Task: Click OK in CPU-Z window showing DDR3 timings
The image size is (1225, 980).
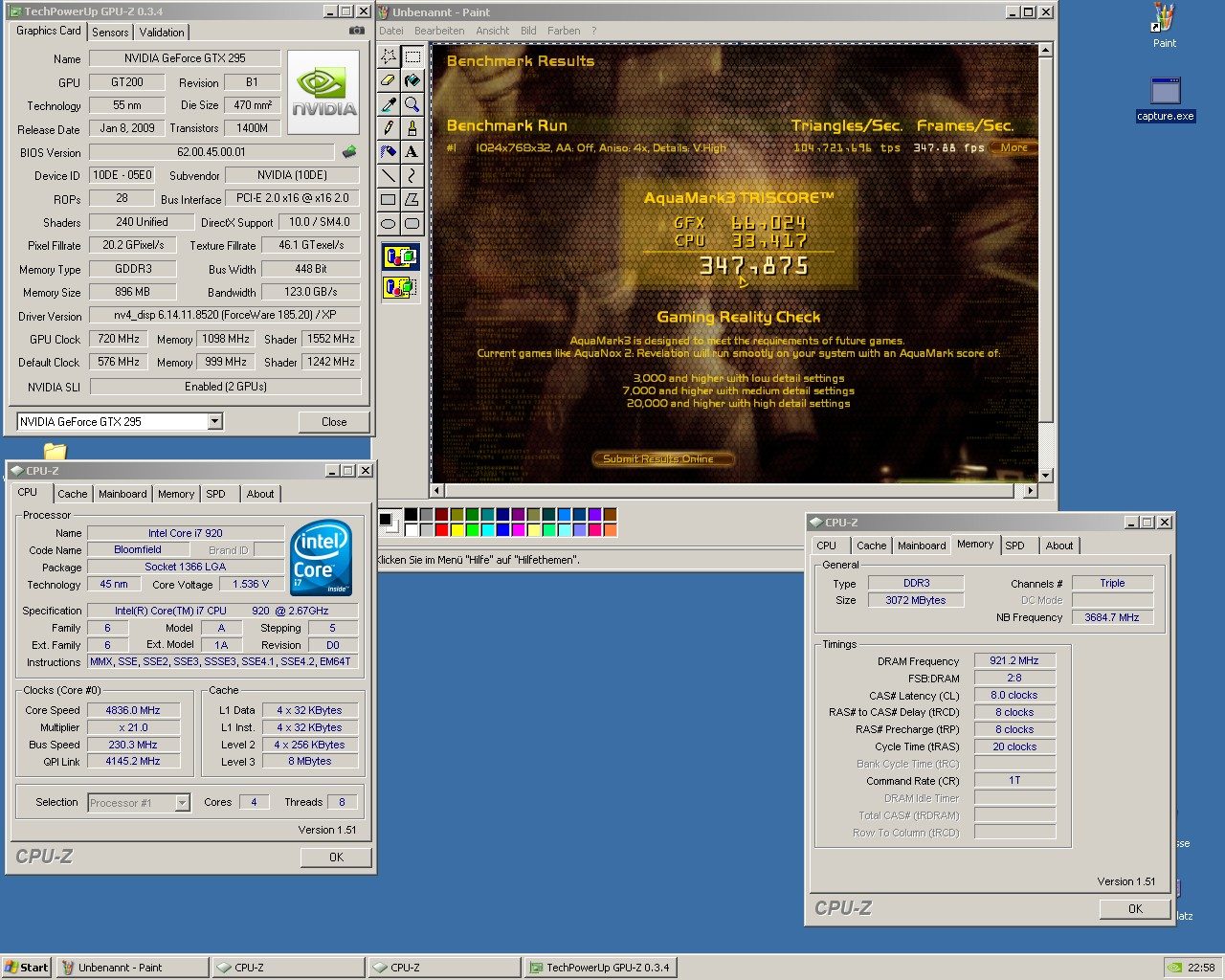Action: click(1135, 908)
